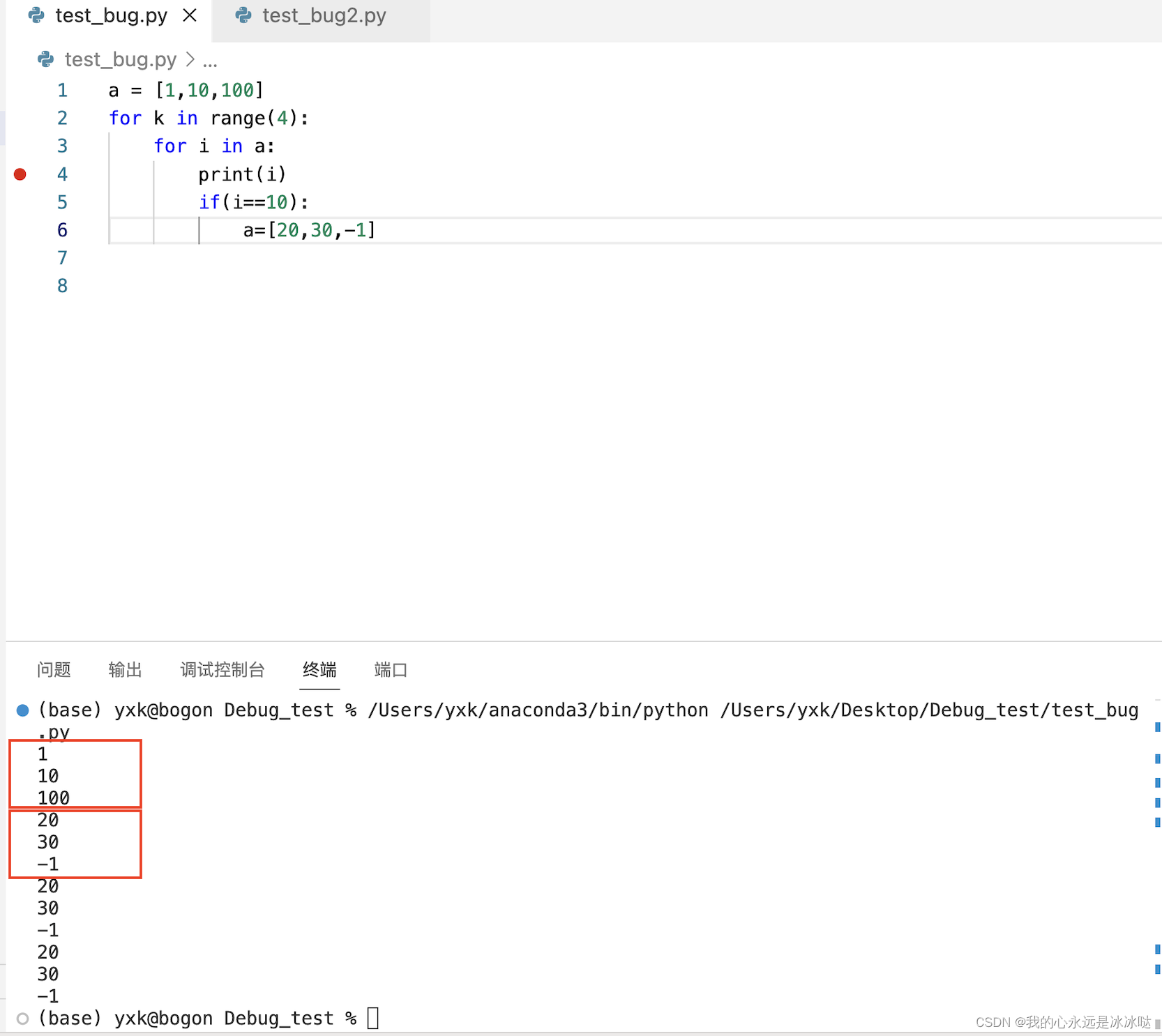
Task: Open the 端口 (Ports) panel tab
Action: coord(391,670)
